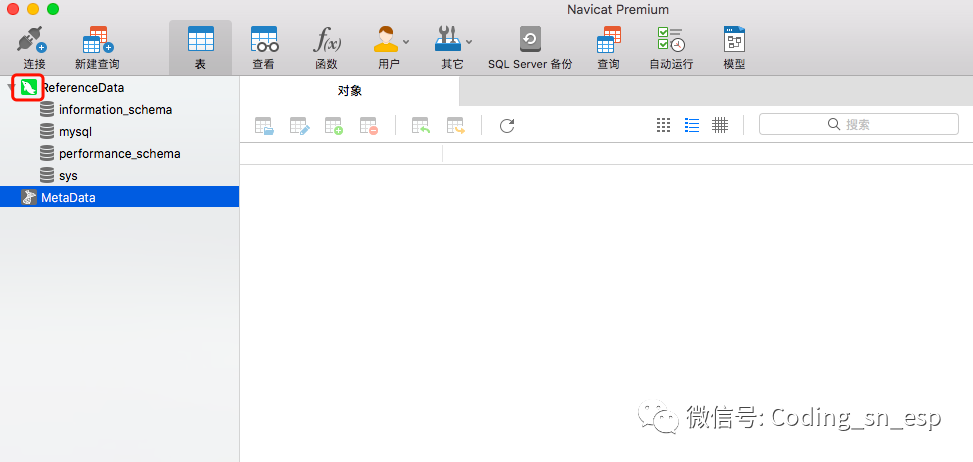The height and width of the screenshot is (462, 973).
Task: Click the green ReferenceData connection icon
Action: (29, 88)
